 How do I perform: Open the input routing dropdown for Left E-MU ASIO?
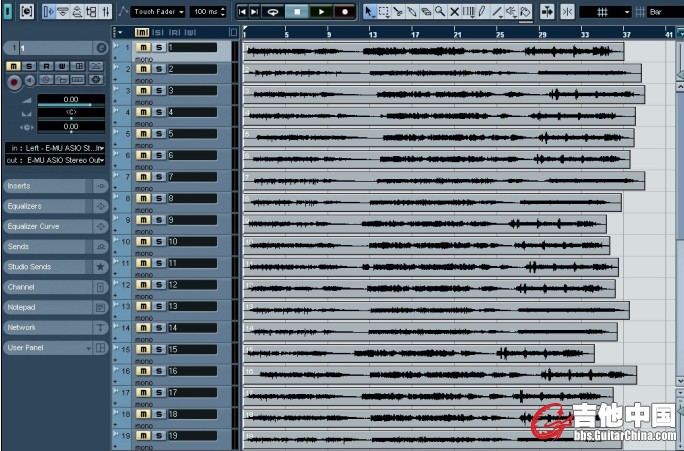point(54,147)
